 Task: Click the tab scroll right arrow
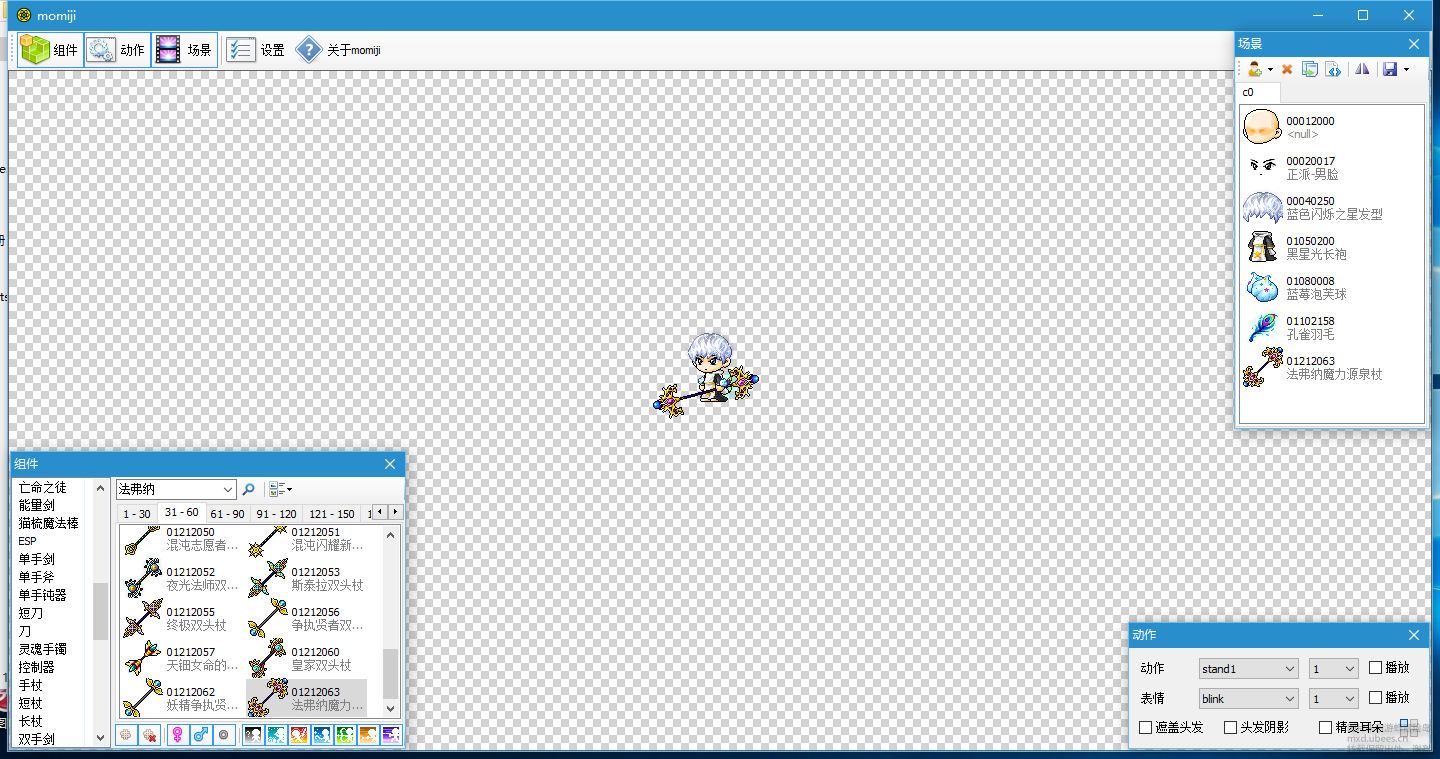point(395,512)
